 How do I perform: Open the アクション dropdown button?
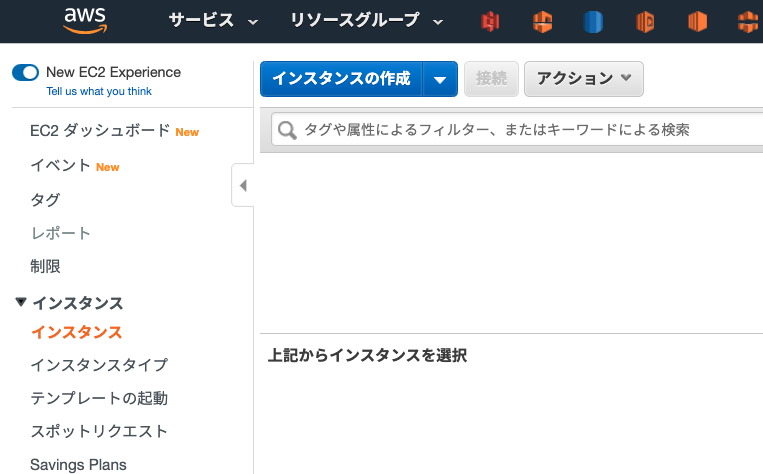coord(584,79)
